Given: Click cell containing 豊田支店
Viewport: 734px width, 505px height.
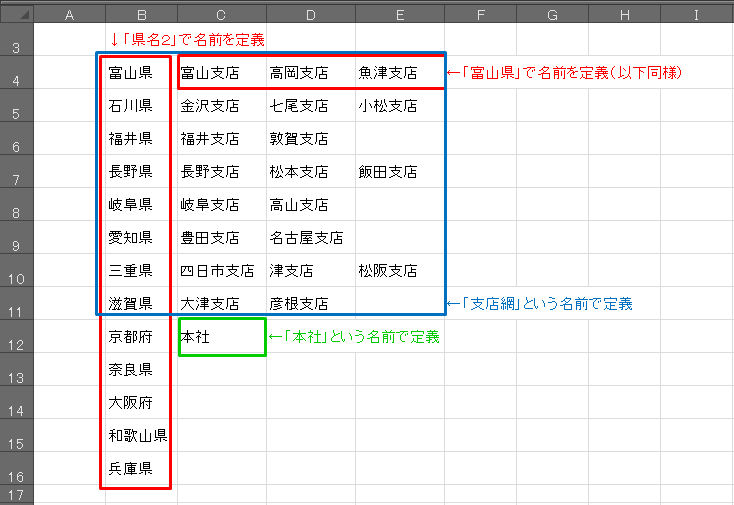Looking at the screenshot, I should click(x=222, y=237).
